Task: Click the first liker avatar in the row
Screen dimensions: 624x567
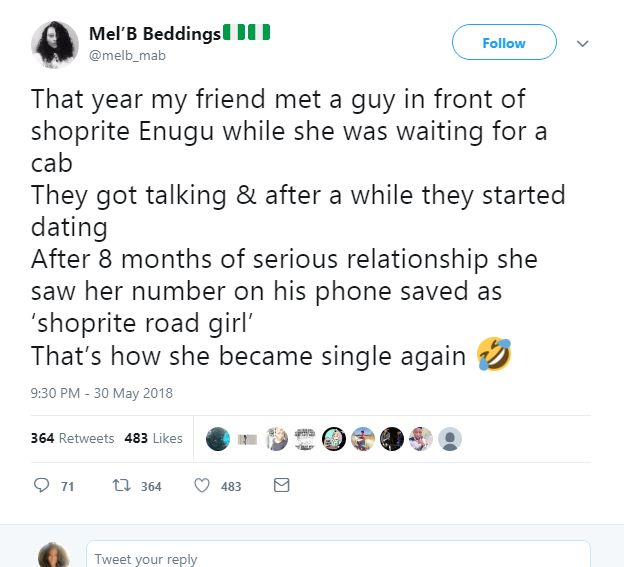Action: tap(218, 439)
